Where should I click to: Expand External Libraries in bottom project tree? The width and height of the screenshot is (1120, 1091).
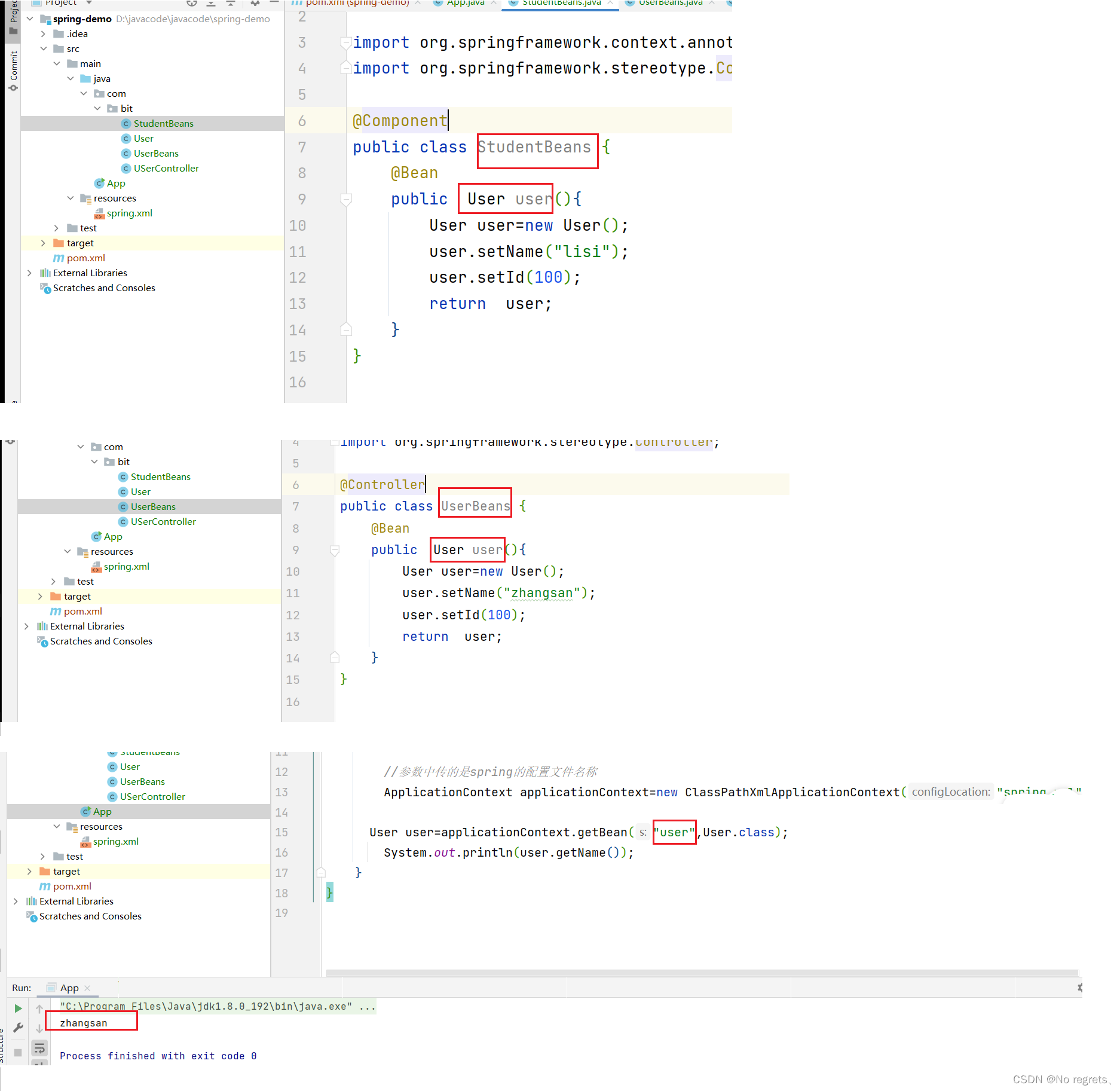tap(16, 901)
